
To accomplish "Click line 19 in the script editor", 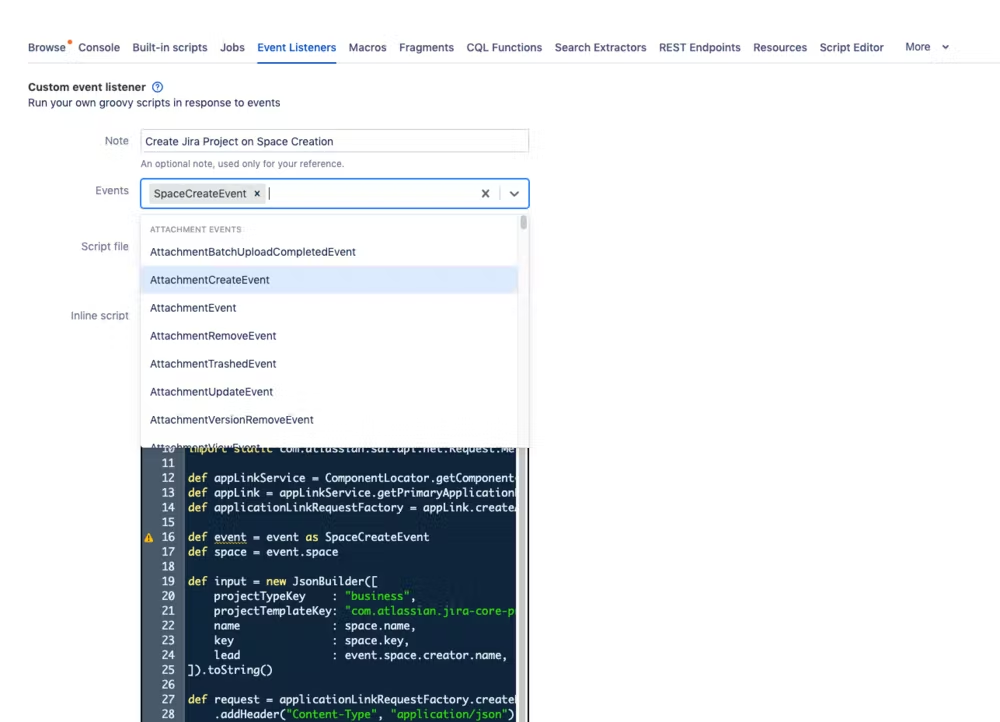I will [x=350, y=582].
